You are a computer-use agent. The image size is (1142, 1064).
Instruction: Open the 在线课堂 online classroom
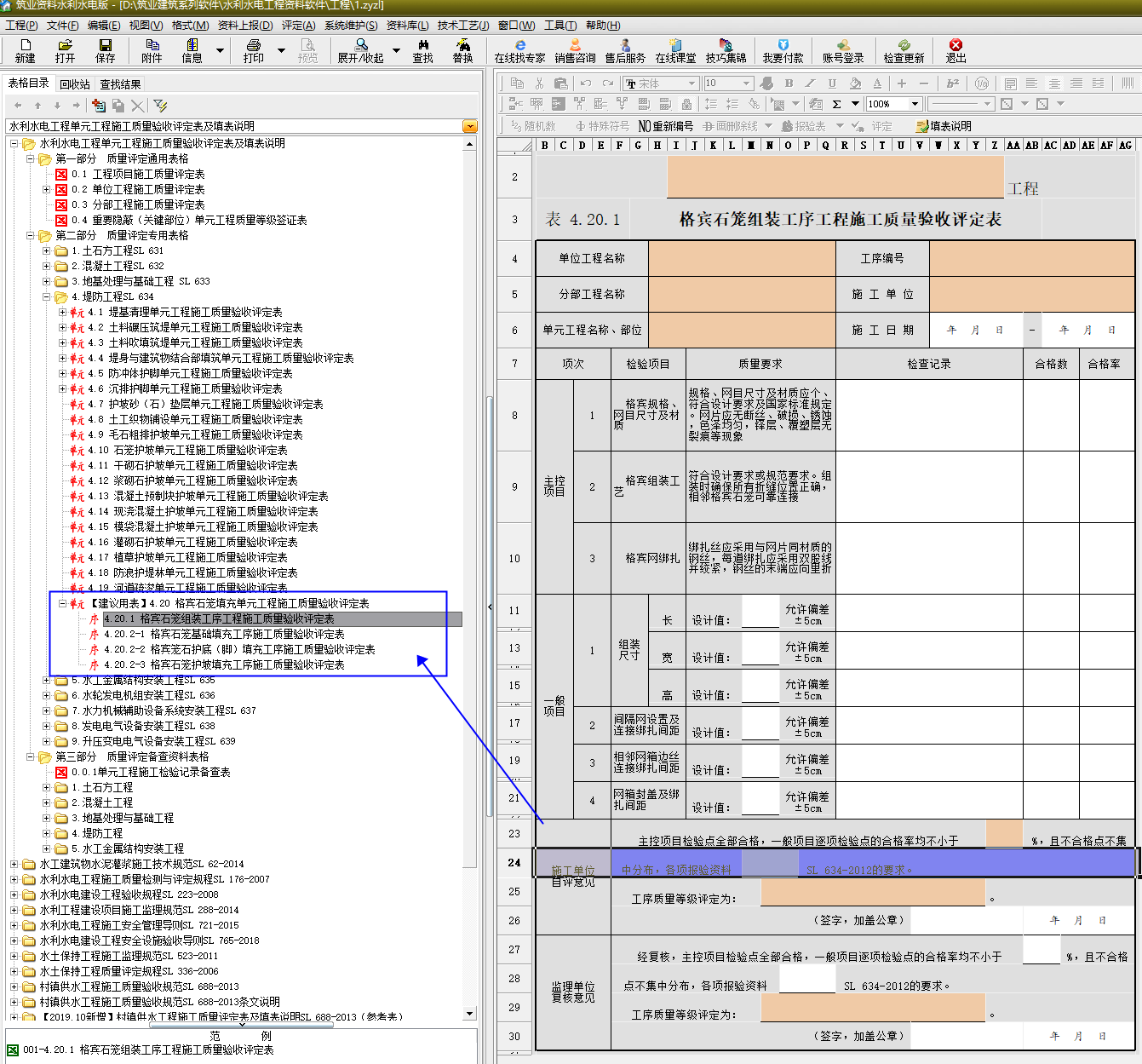pyautogui.click(x=675, y=50)
